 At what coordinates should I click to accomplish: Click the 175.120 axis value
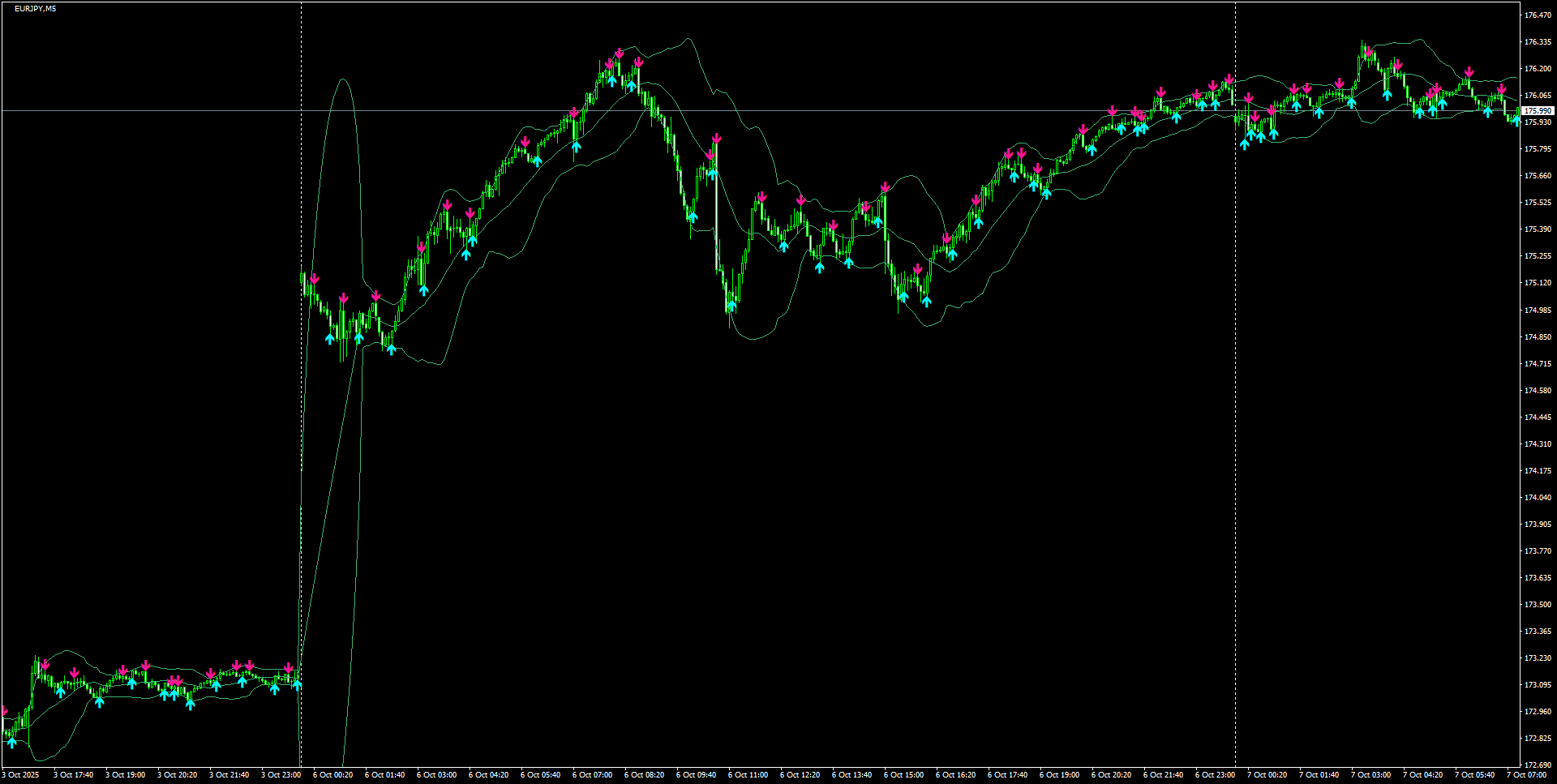point(1538,283)
